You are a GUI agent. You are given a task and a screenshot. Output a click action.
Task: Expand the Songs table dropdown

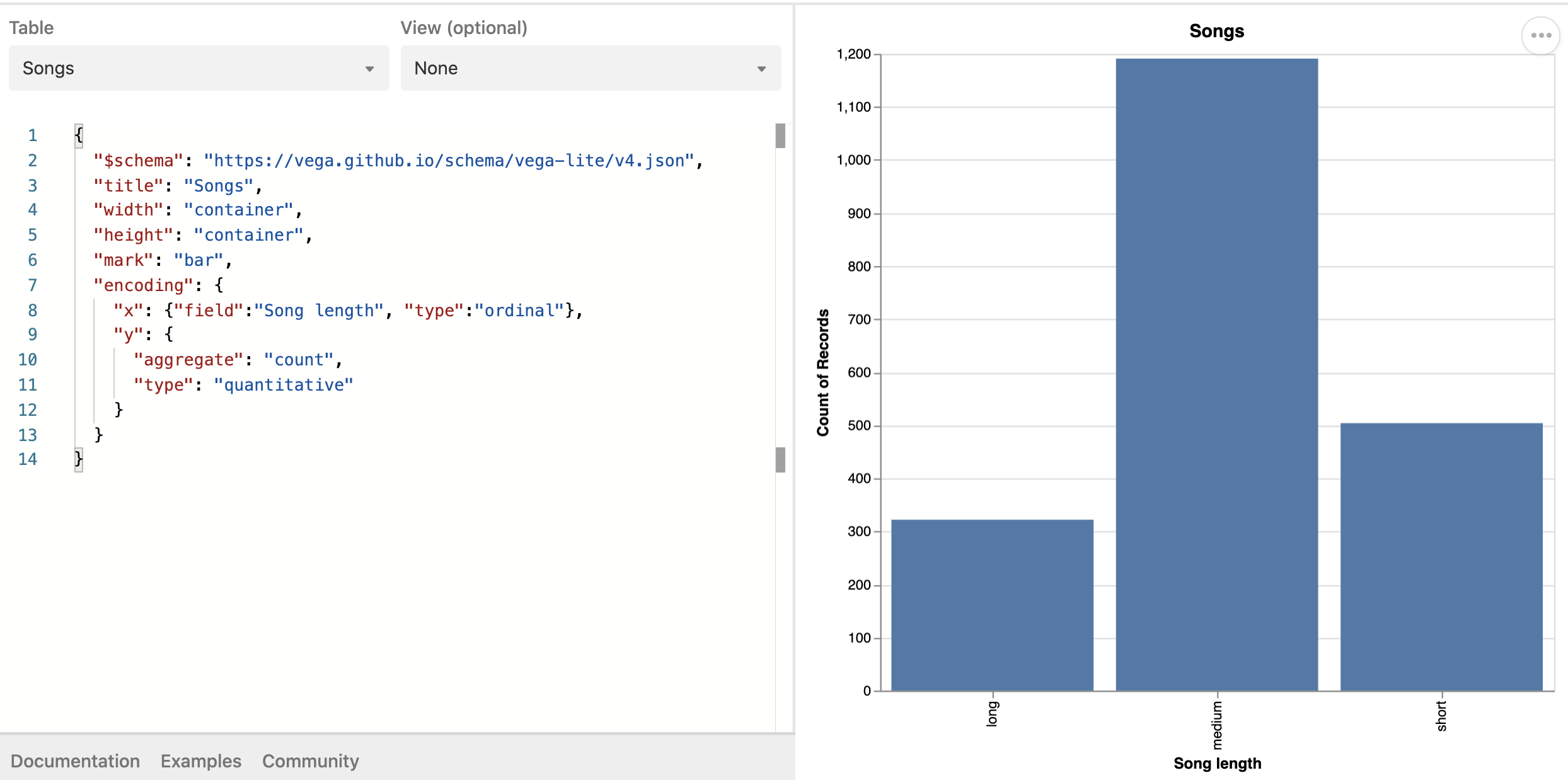coord(198,68)
